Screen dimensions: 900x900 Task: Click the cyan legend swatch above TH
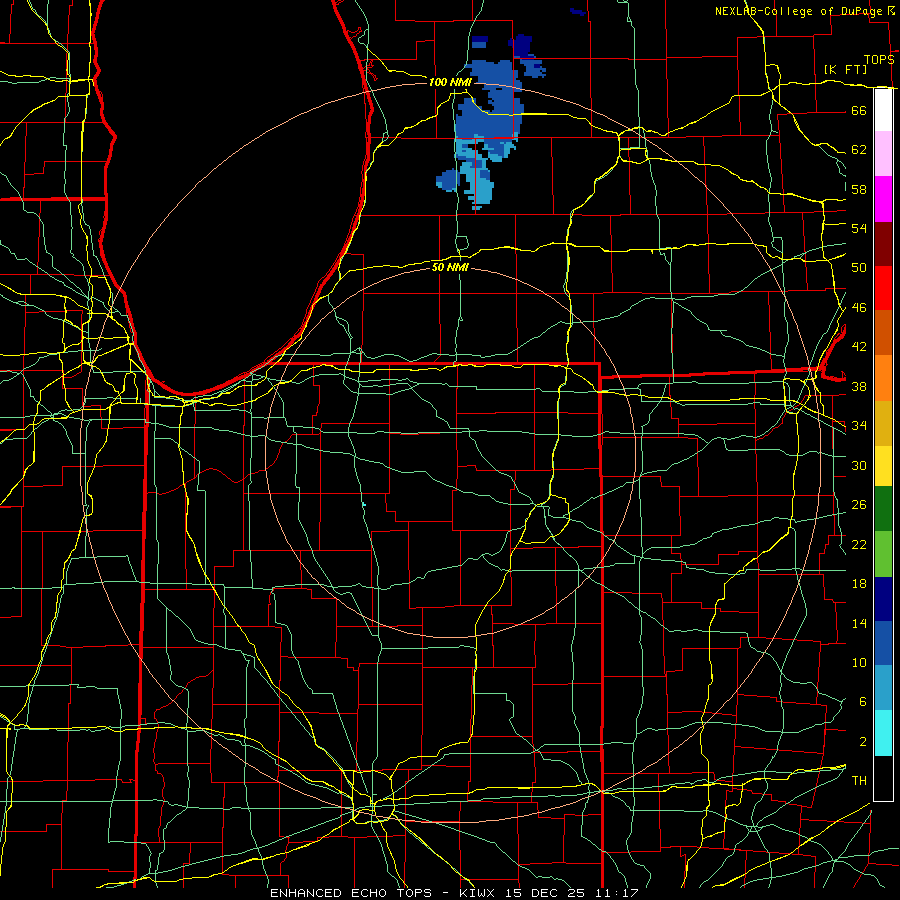(883, 733)
